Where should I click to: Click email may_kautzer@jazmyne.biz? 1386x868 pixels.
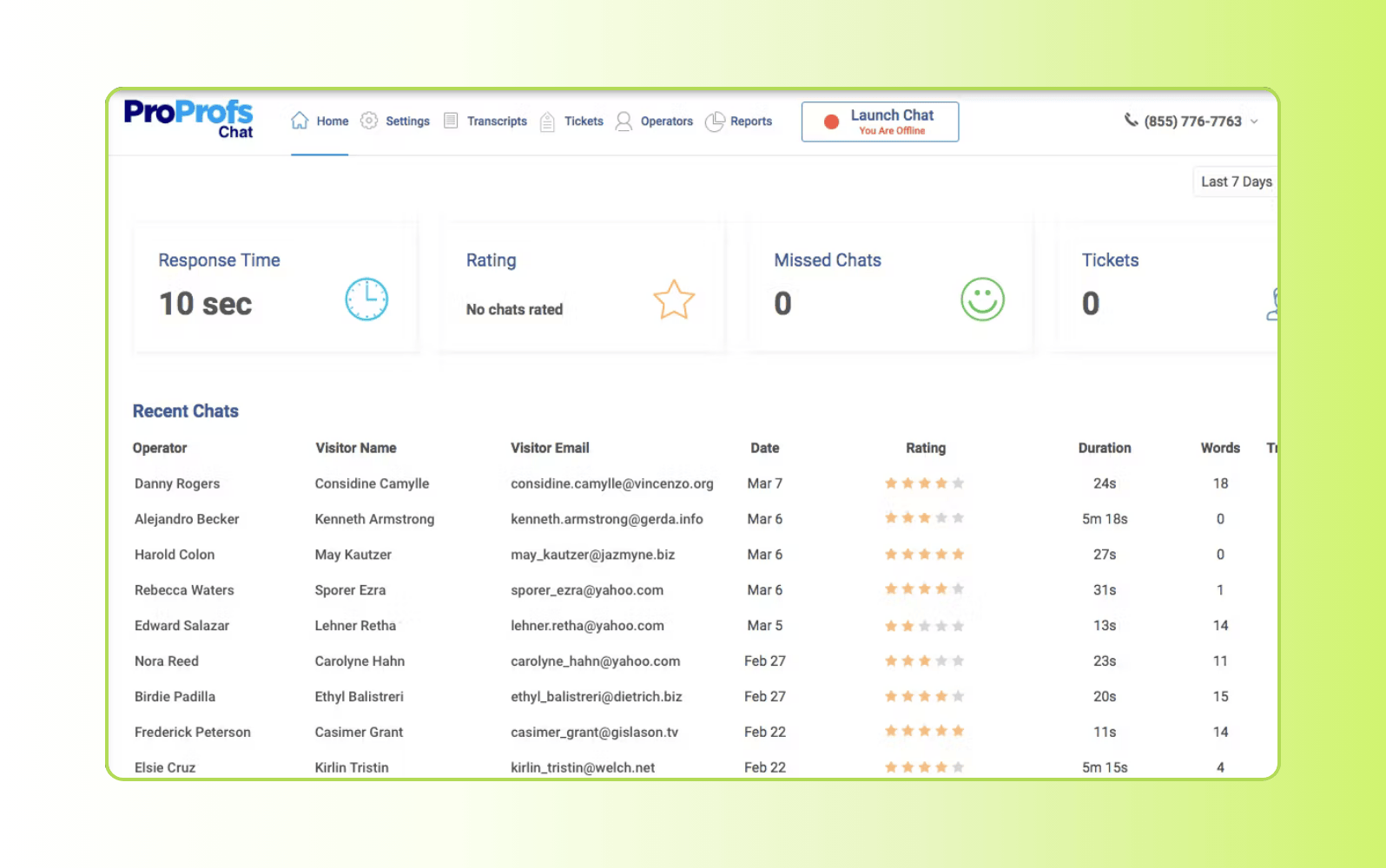pyautogui.click(x=593, y=555)
